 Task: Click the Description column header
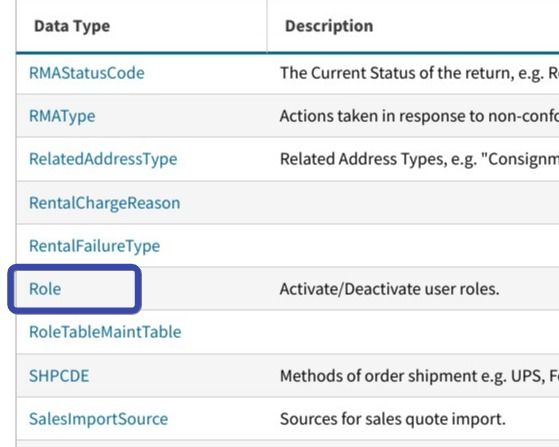point(329,26)
